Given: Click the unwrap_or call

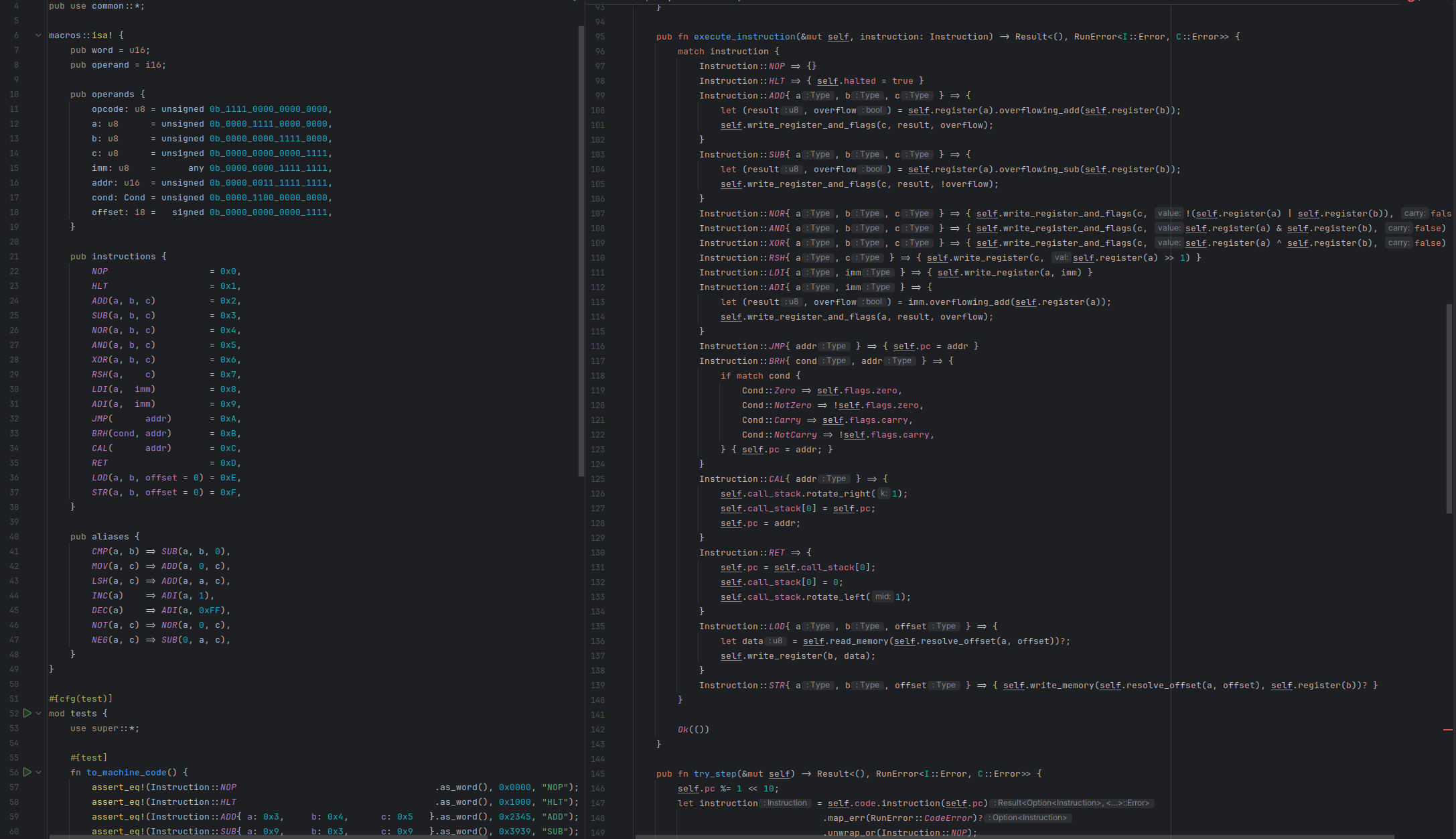Looking at the screenshot, I should pos(851,833).
